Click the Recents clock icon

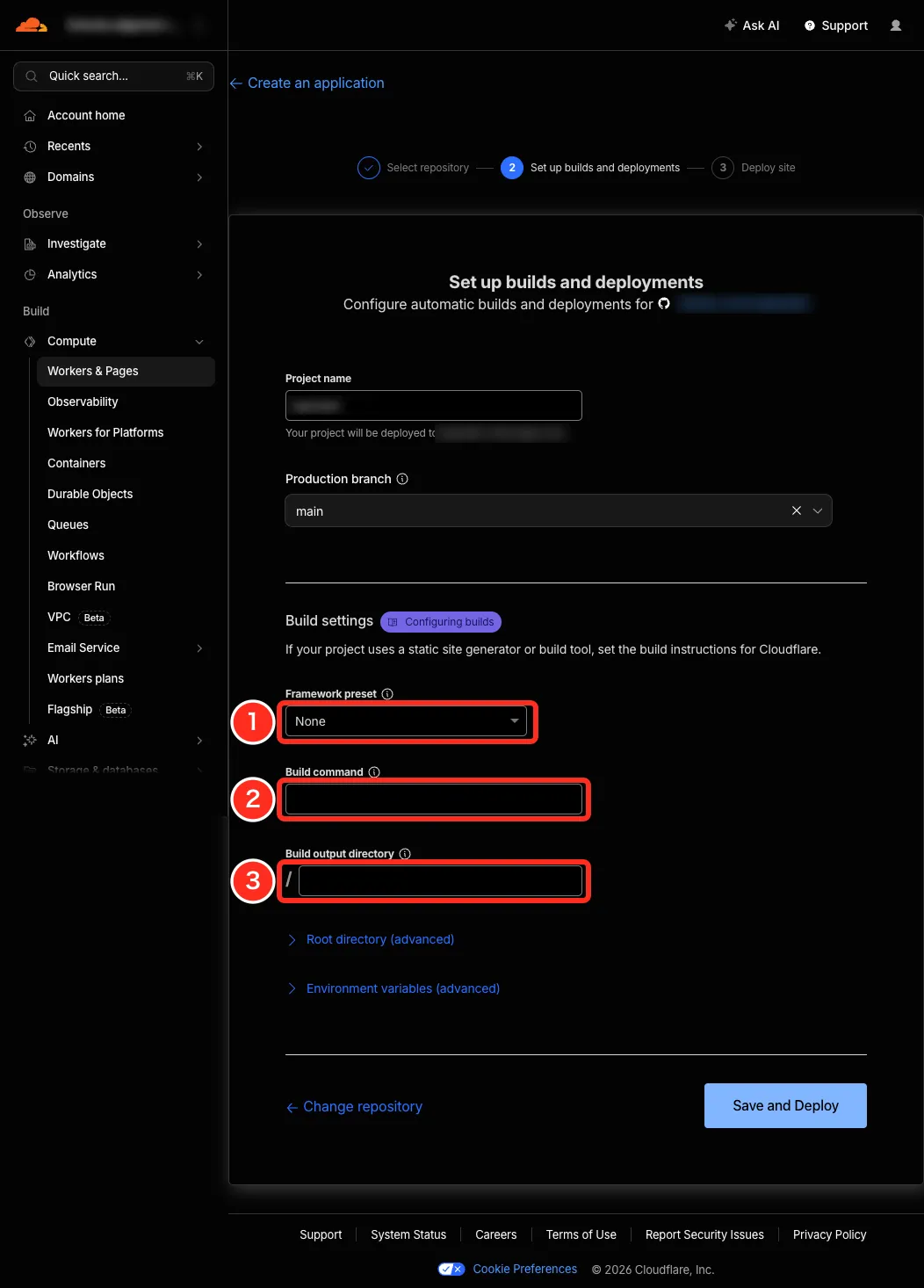[30, 147]
